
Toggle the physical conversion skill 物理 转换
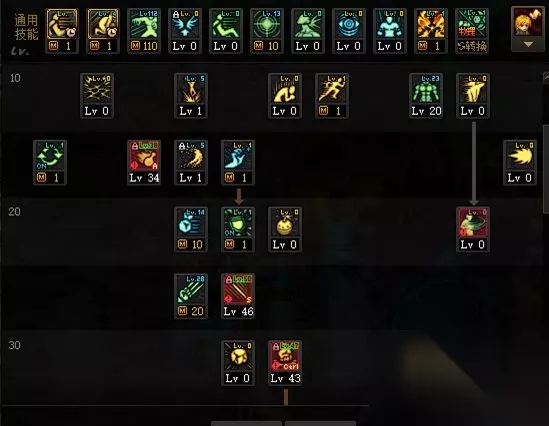tap(472, 31)
